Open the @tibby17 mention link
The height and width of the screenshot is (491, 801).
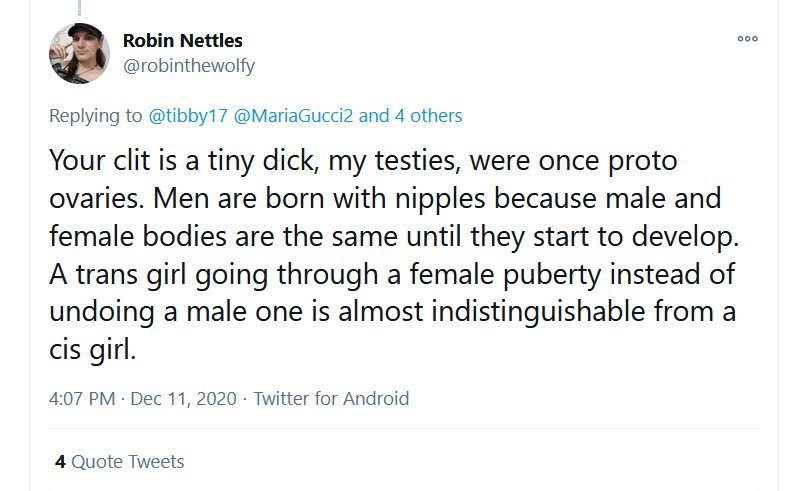pyautogui.click(x=187, y=115)
